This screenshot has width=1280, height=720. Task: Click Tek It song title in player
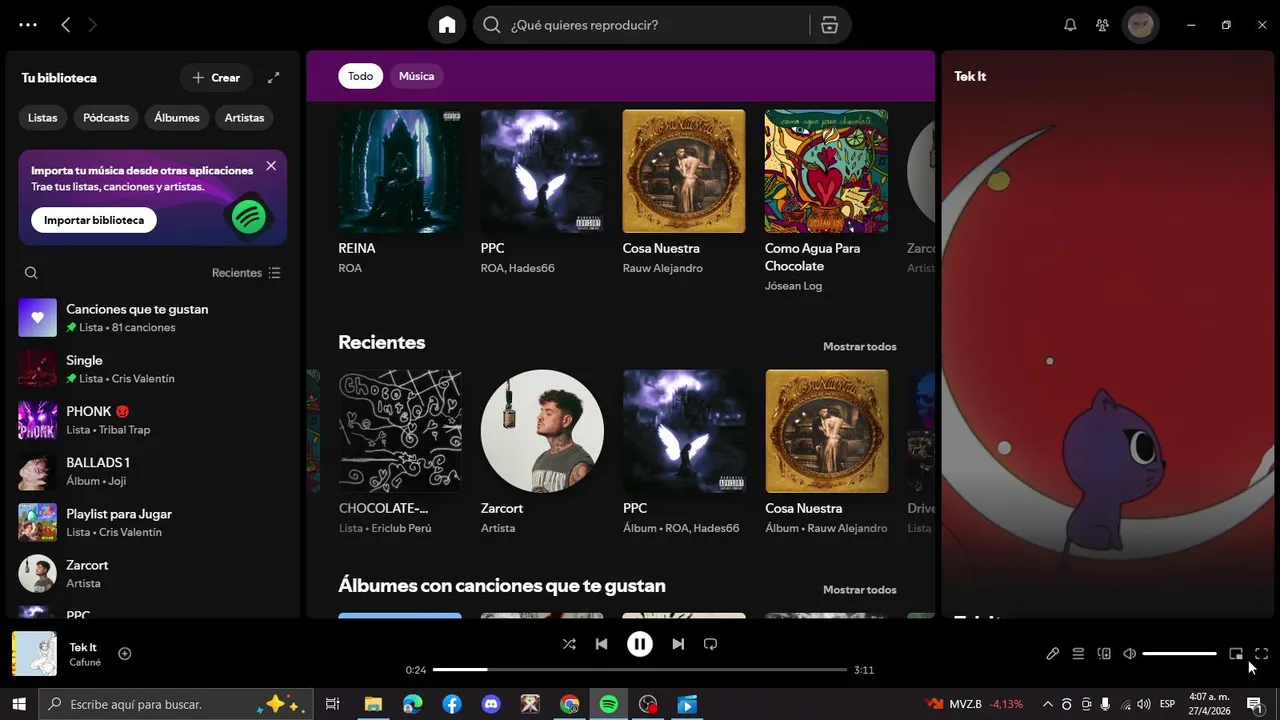coord(83,647)
